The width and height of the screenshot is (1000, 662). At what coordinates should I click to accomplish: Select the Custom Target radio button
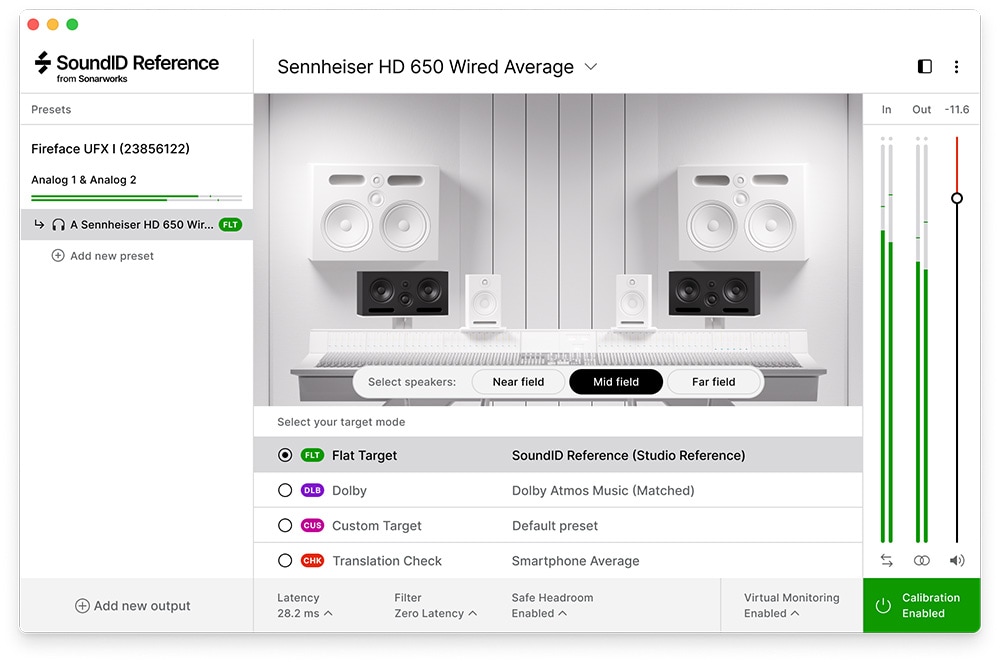point(285,526)
